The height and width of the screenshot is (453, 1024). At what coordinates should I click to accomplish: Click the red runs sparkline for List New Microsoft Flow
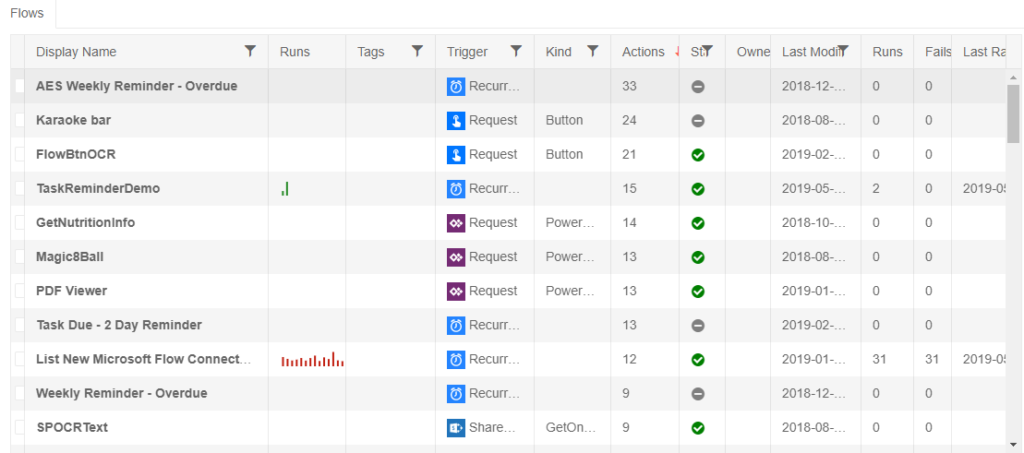pos(312,359)
